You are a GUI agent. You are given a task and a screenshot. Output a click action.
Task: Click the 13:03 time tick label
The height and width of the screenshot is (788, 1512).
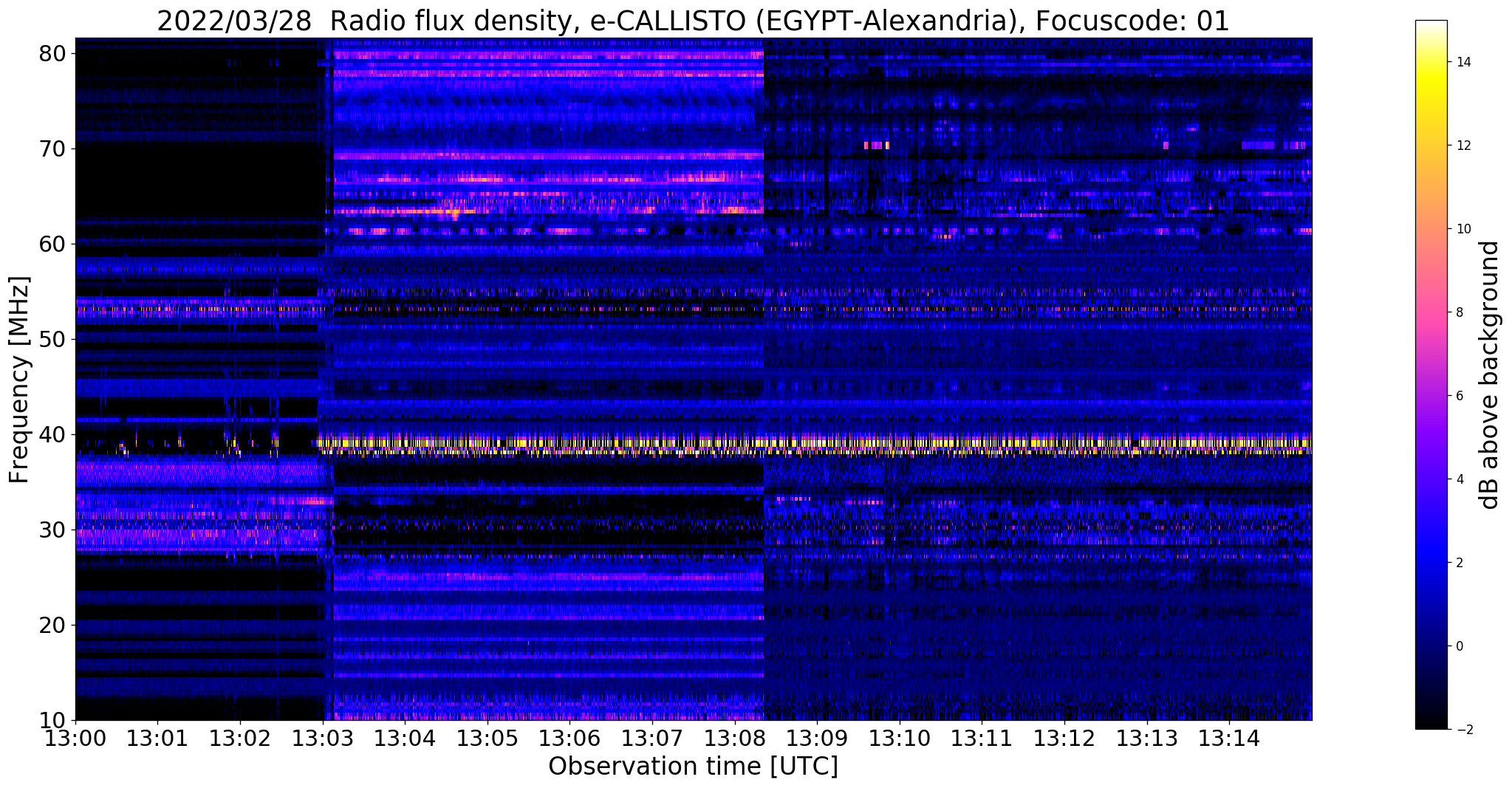tap(323, 738)
